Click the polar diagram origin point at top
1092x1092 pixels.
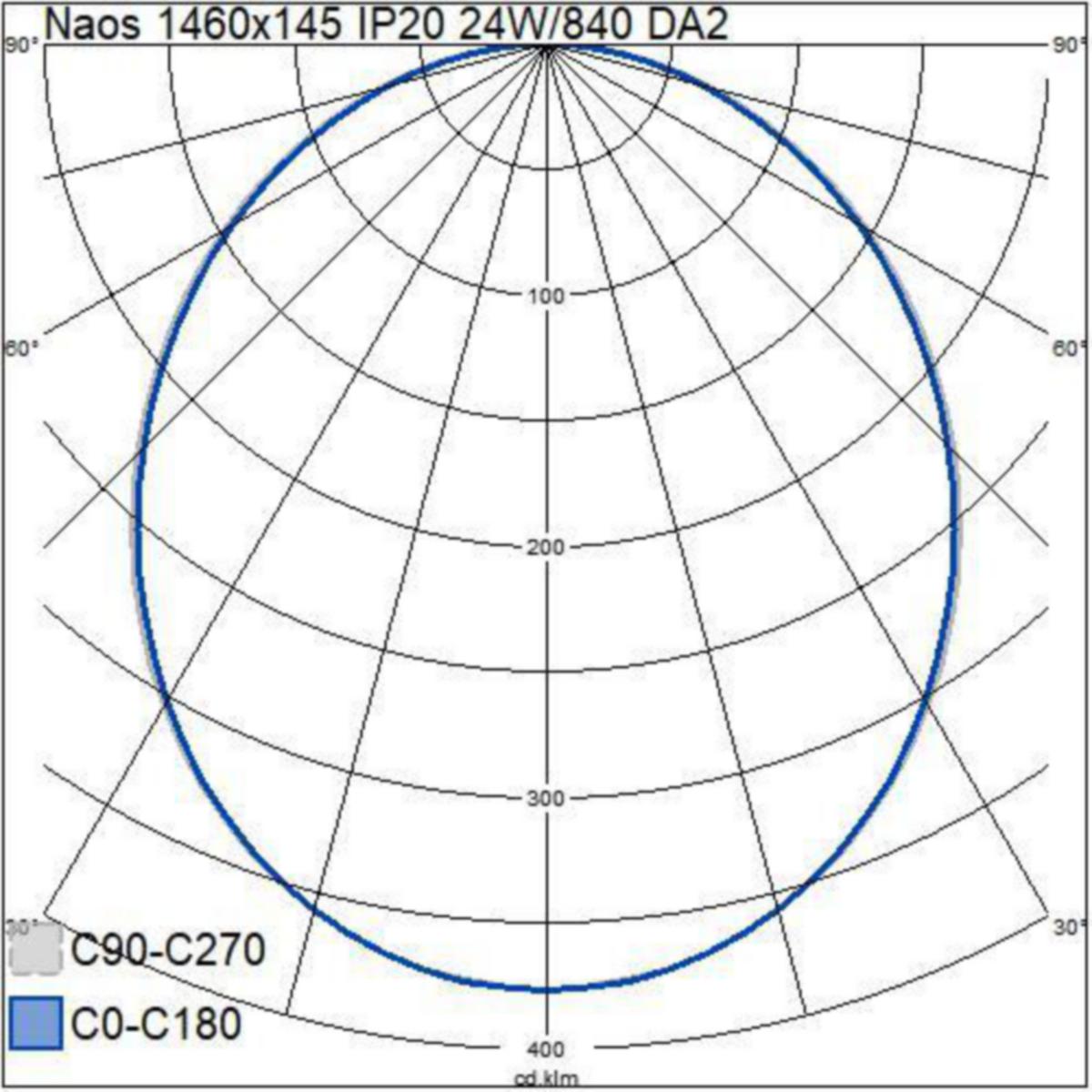click(x=546, y=45)
